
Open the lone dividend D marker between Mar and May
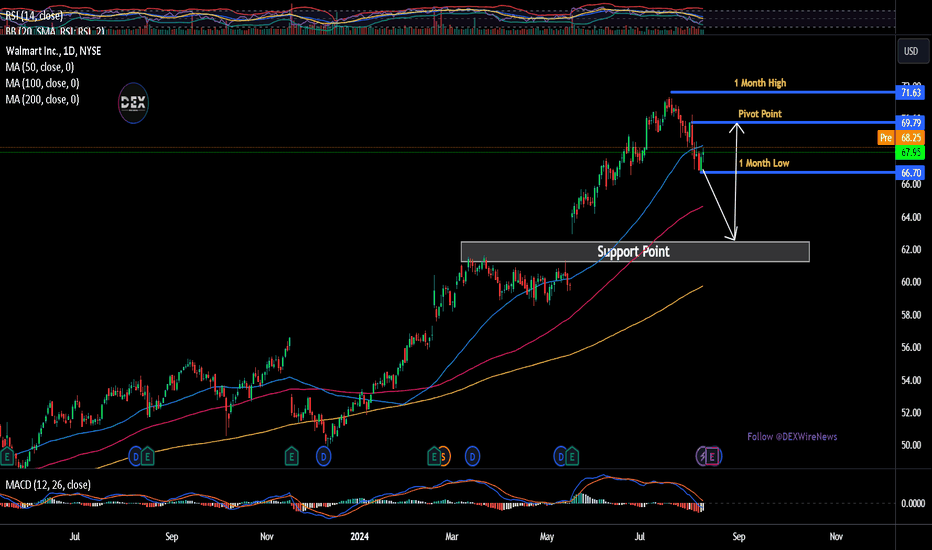[x=473, y=457]
